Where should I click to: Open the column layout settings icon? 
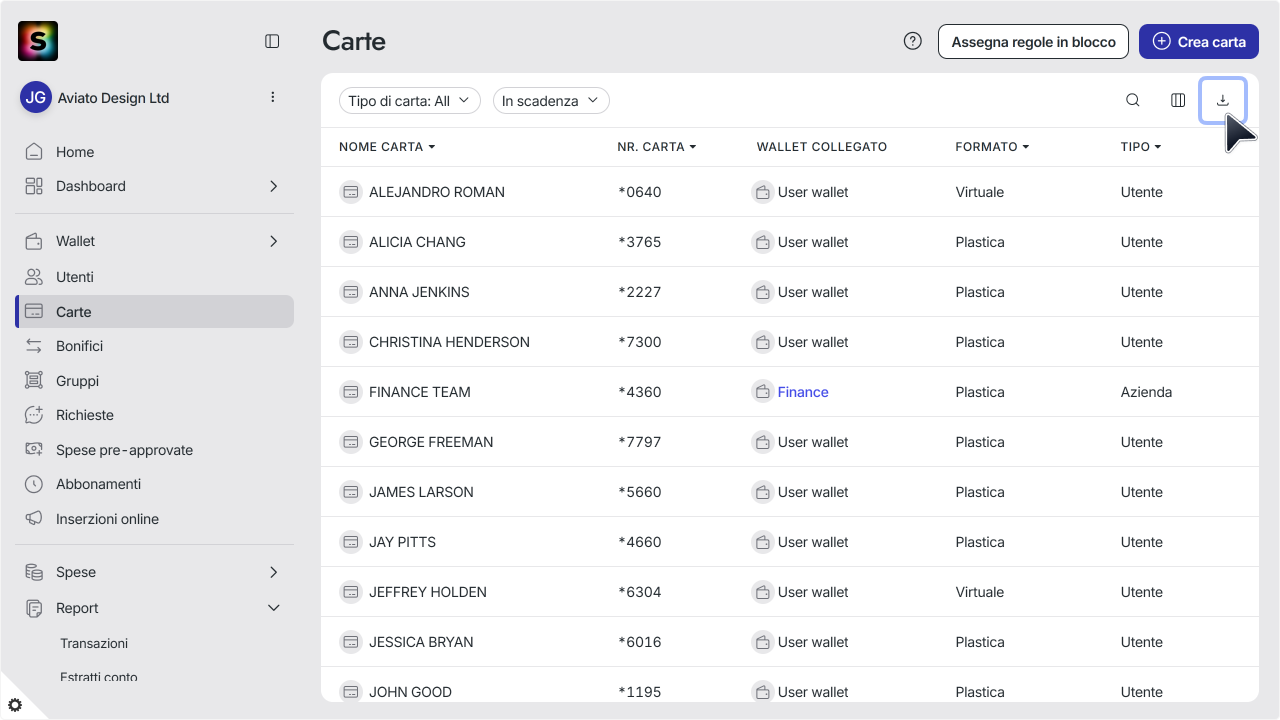point(1178,100)
